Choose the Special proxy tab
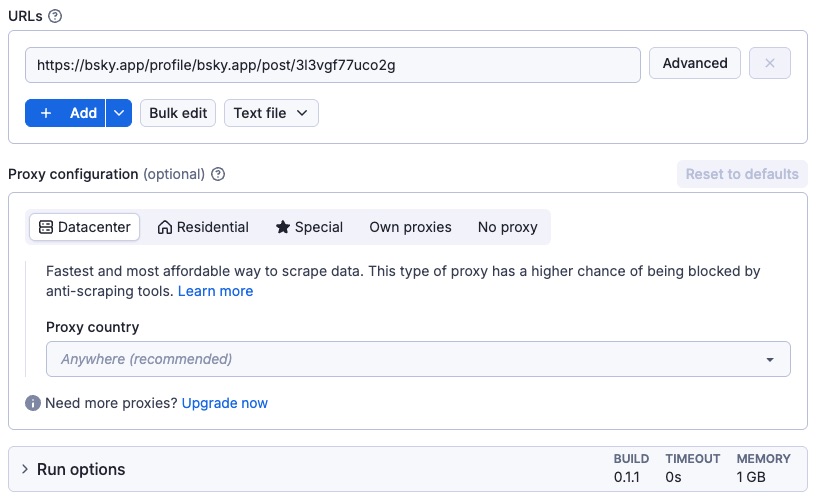Image resolution: width=821 pixels, height=501 pixels. point(309,227)
